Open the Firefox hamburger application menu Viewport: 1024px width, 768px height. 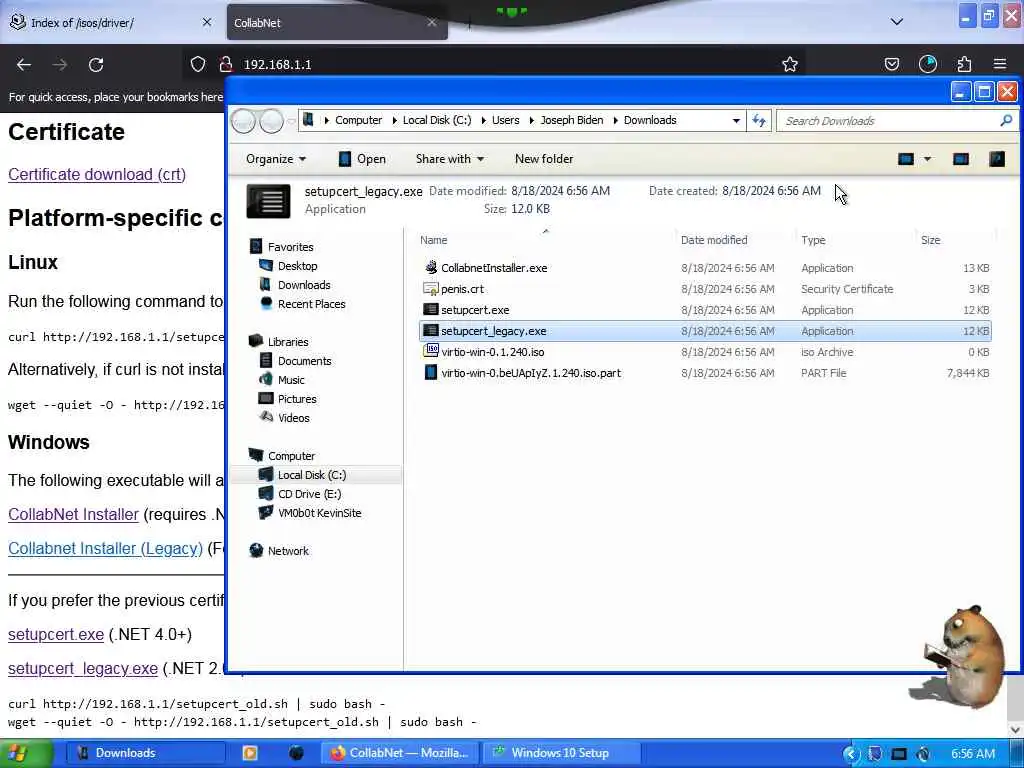pyautogui.click(x=1000, y=64)
